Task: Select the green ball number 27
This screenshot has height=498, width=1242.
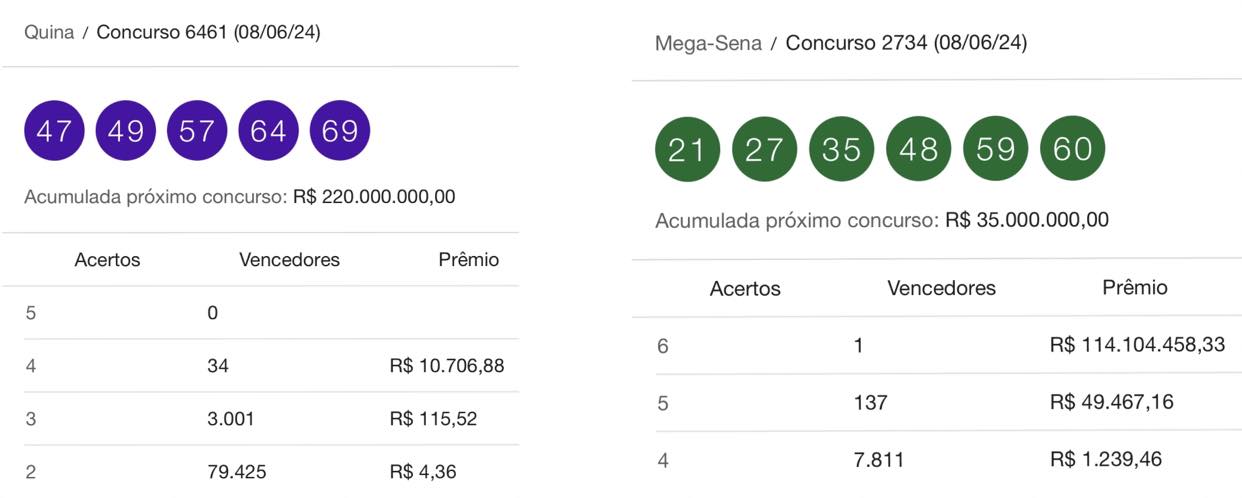Action: pos(764,149)
